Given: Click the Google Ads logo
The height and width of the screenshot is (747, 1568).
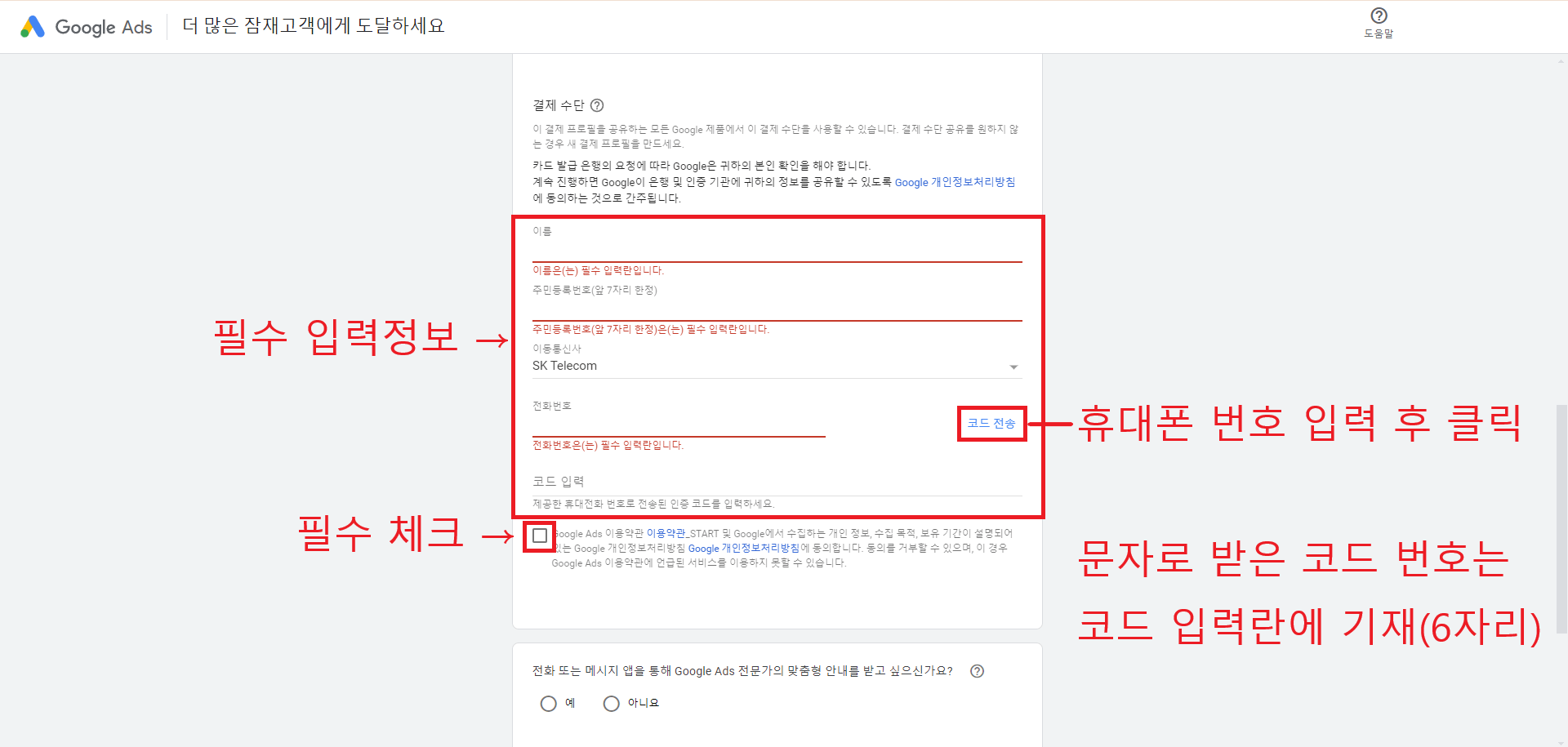Looking at the screenshot, I should (x=84, y=26).
